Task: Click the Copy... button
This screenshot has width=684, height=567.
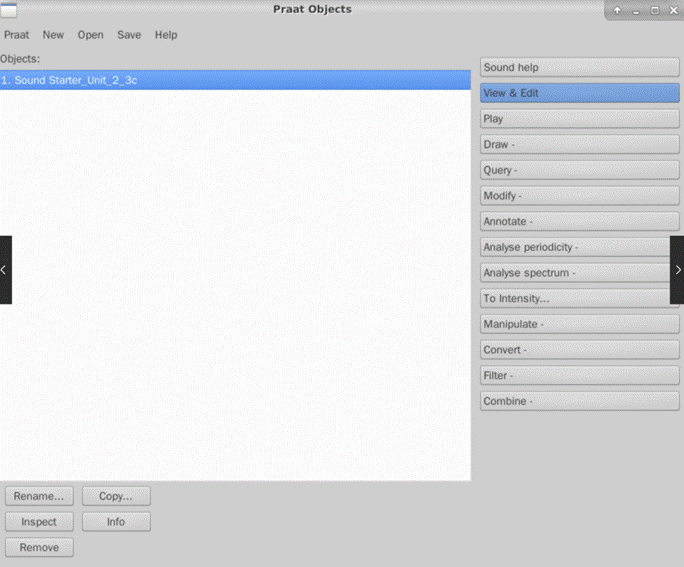Action: [x=116, y=496]
